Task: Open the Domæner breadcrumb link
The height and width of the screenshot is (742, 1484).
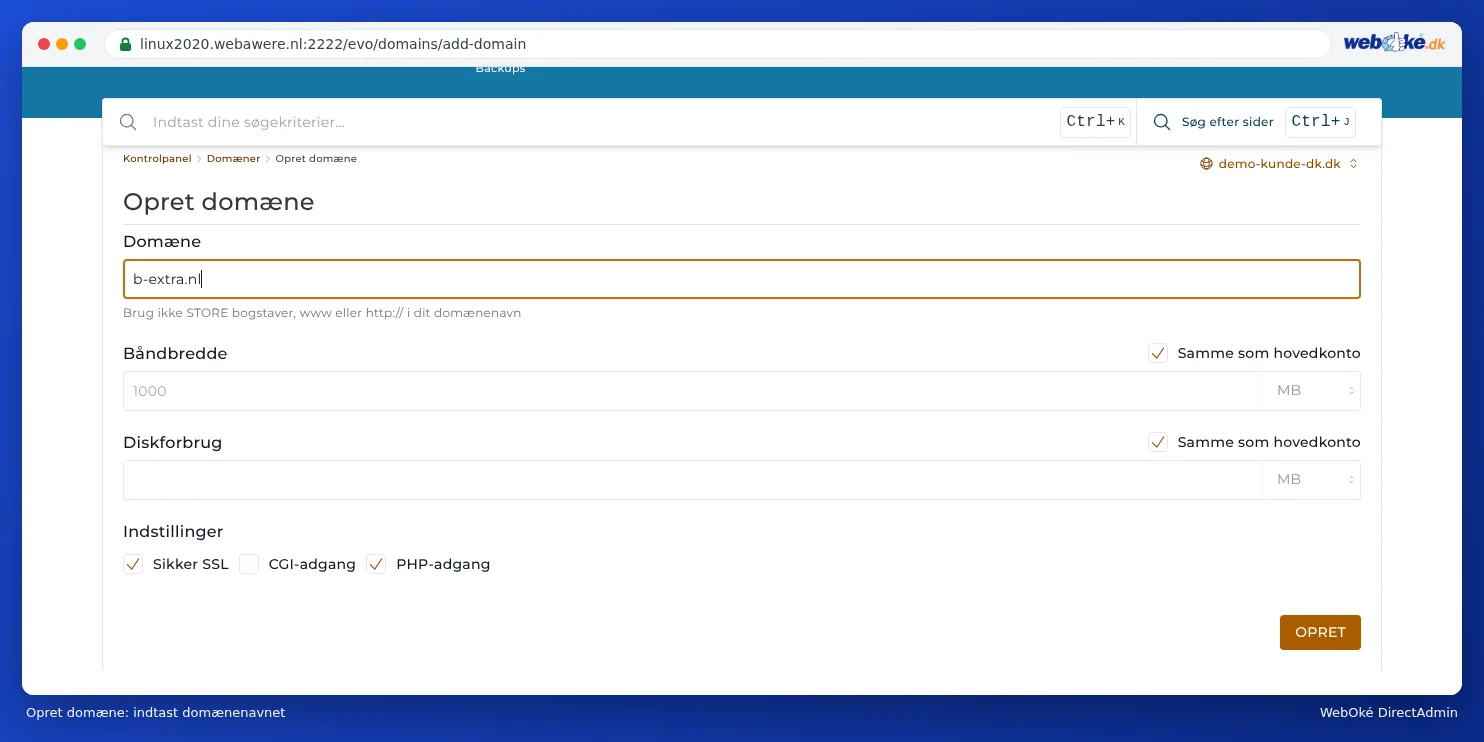Action: tap(233, 159)
